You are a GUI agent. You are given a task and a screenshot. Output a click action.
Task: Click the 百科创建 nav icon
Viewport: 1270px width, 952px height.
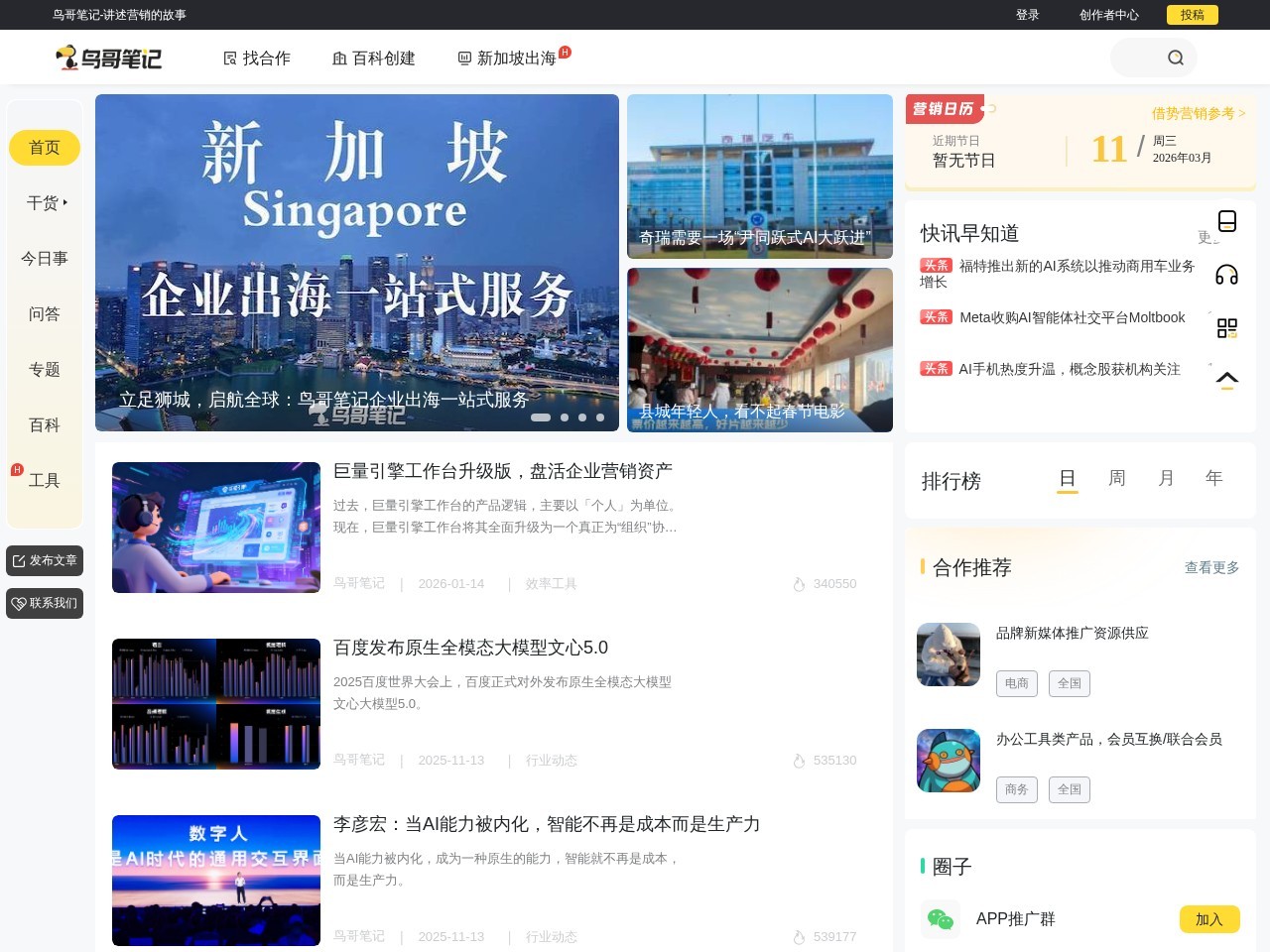click(339, 59)
